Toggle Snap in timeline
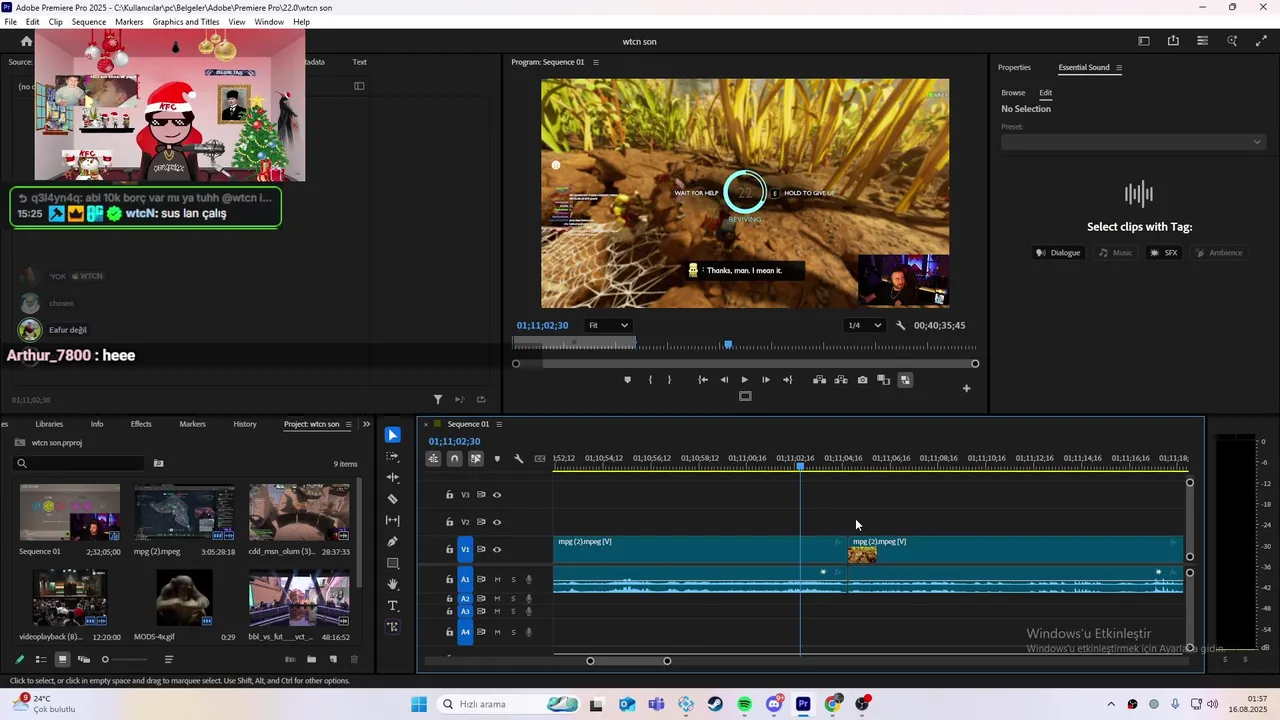This screenshot has width=1280, height=720. coord(454,459)
